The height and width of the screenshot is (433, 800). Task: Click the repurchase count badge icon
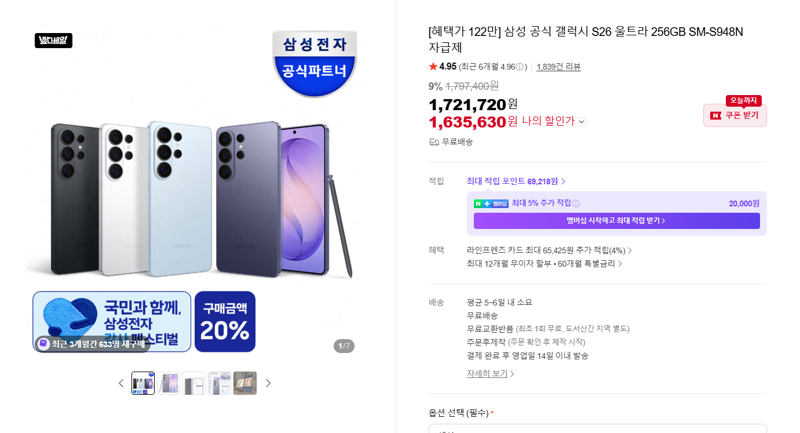point(44,344)
